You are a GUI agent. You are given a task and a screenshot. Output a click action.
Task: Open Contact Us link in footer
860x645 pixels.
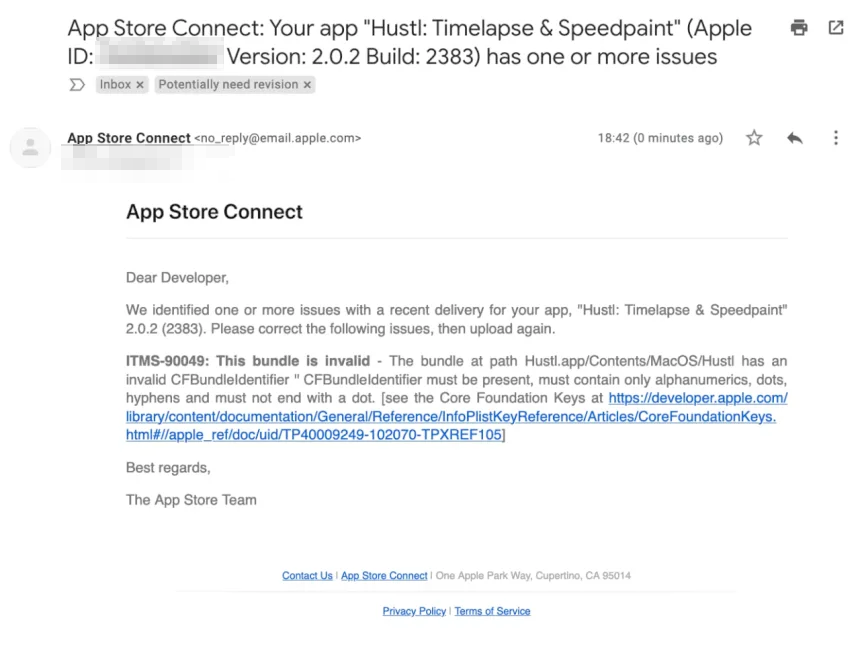pyautogui.click(x=307, y=575)
